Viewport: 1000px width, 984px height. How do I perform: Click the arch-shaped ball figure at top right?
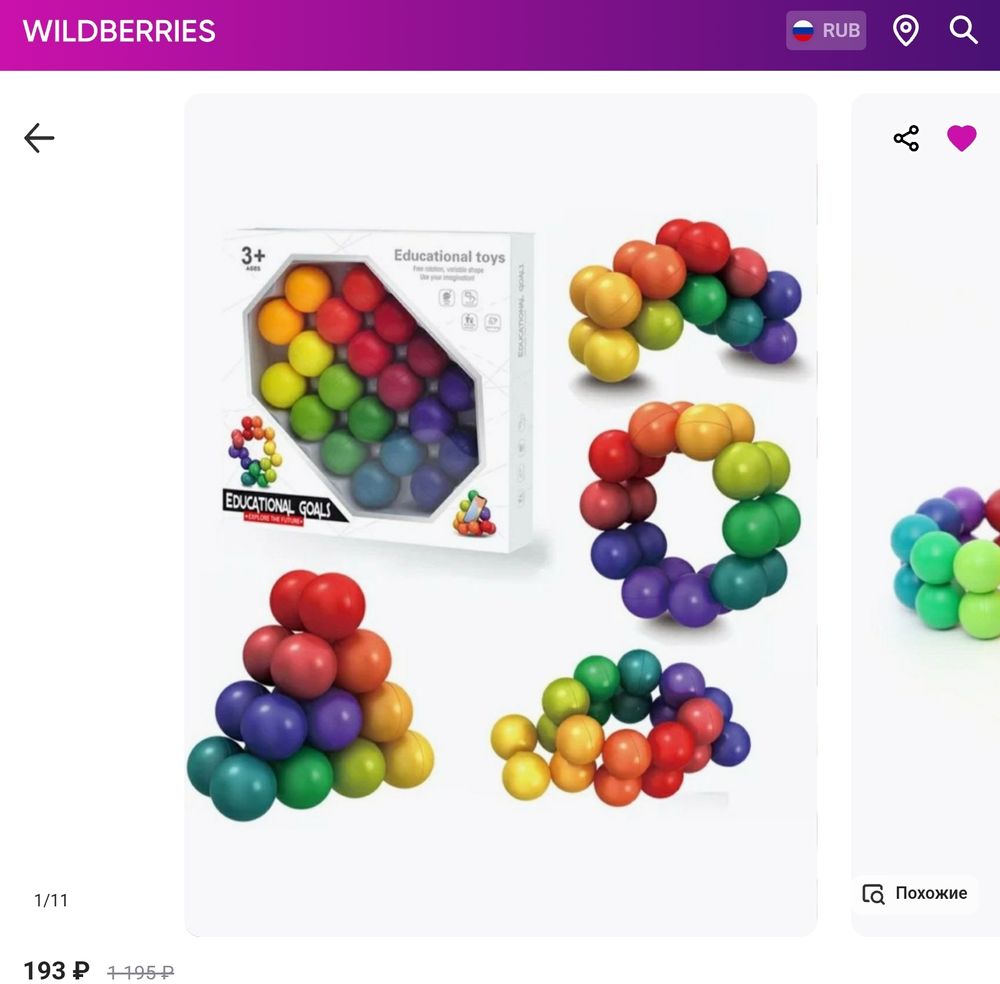click(686, 300)
